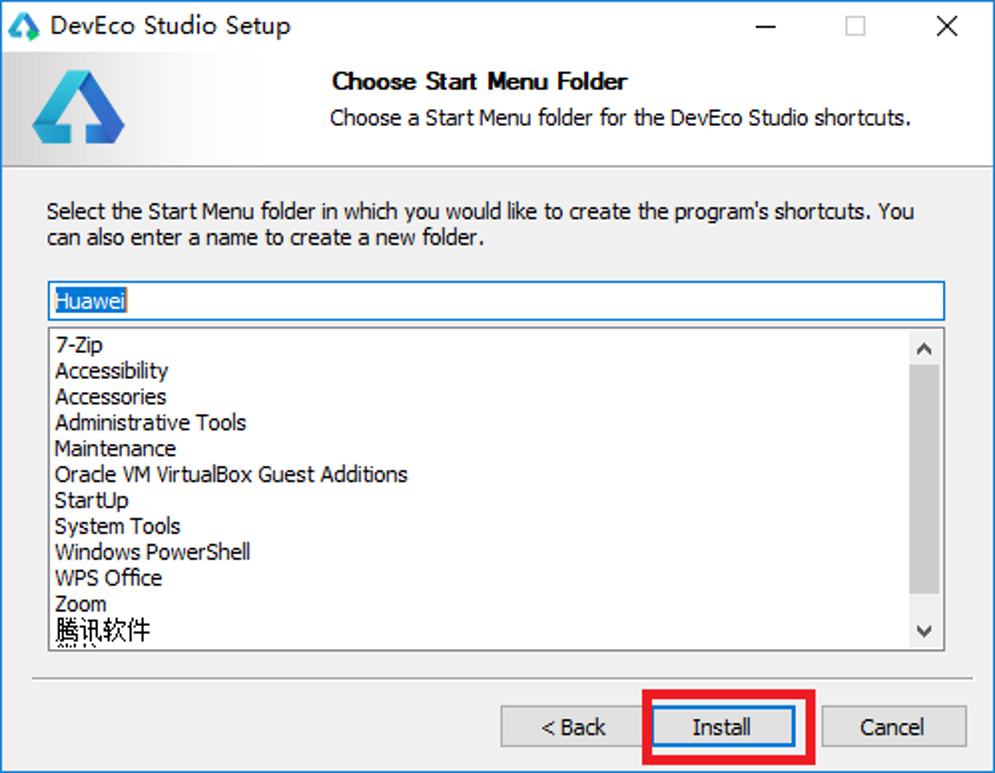Select the Maintenance folder

click(x=115, y=449)
